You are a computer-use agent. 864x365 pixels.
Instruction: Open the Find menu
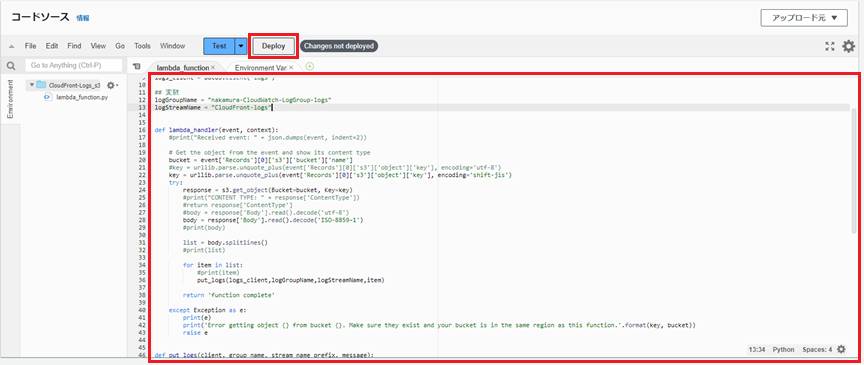click(x=74, y=46)
